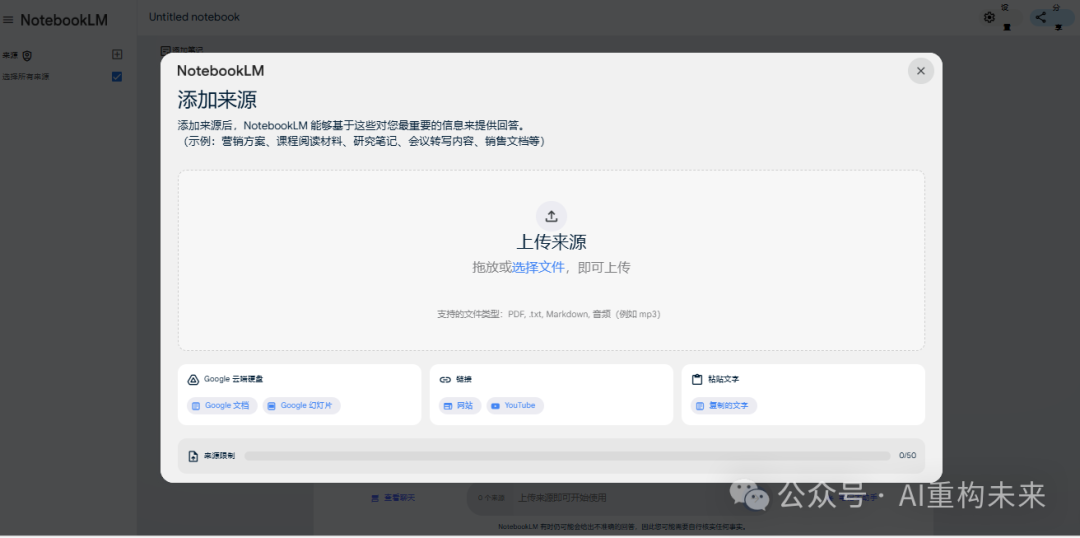Viewport: 1080px width, 538px height.
Task: Click the 链接 chain icon
Action: tap(445, 380)
